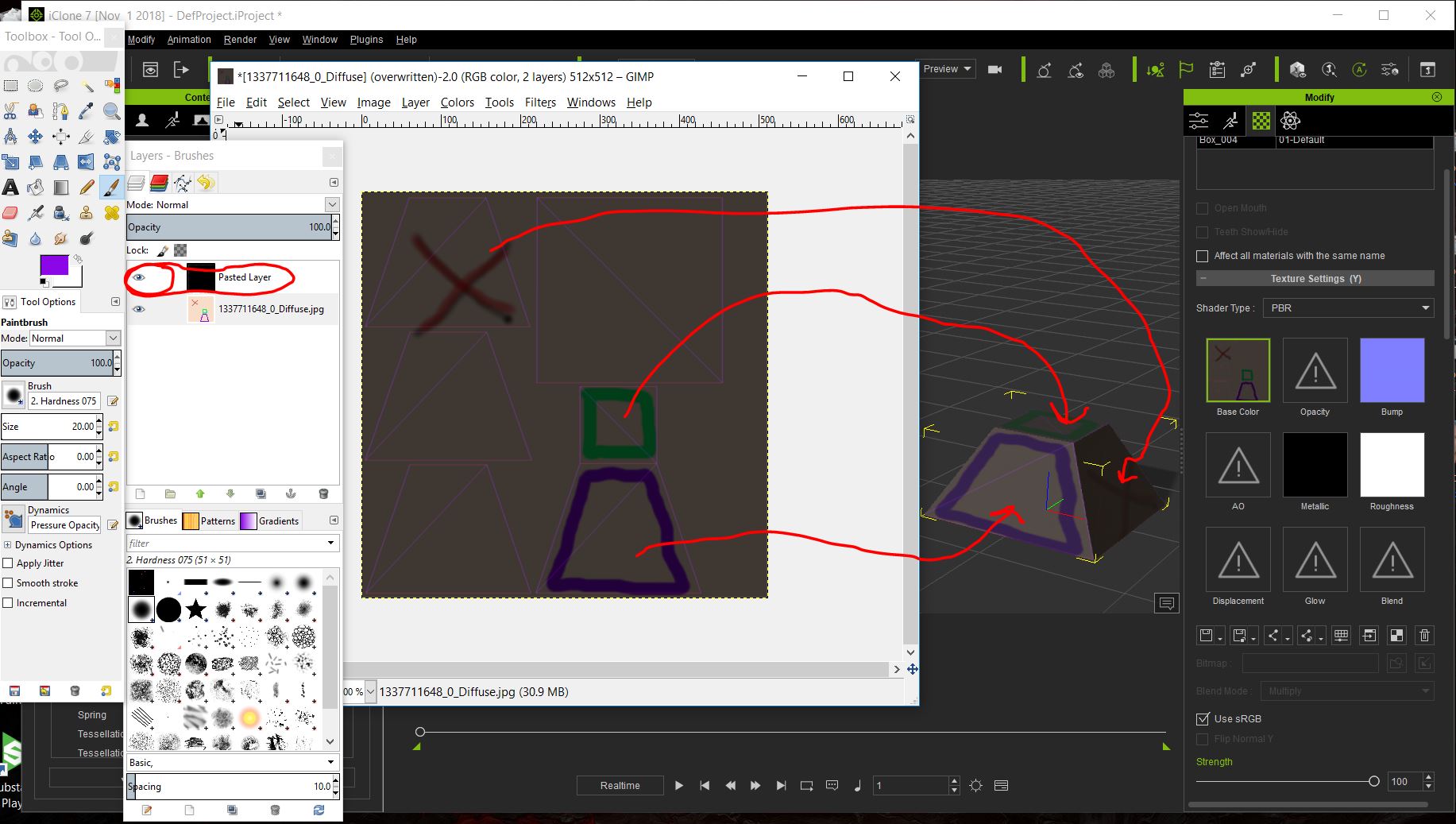Click Bump texture thumbnail
Screen dimensions: 1456x824
(x=1392, y=370)
